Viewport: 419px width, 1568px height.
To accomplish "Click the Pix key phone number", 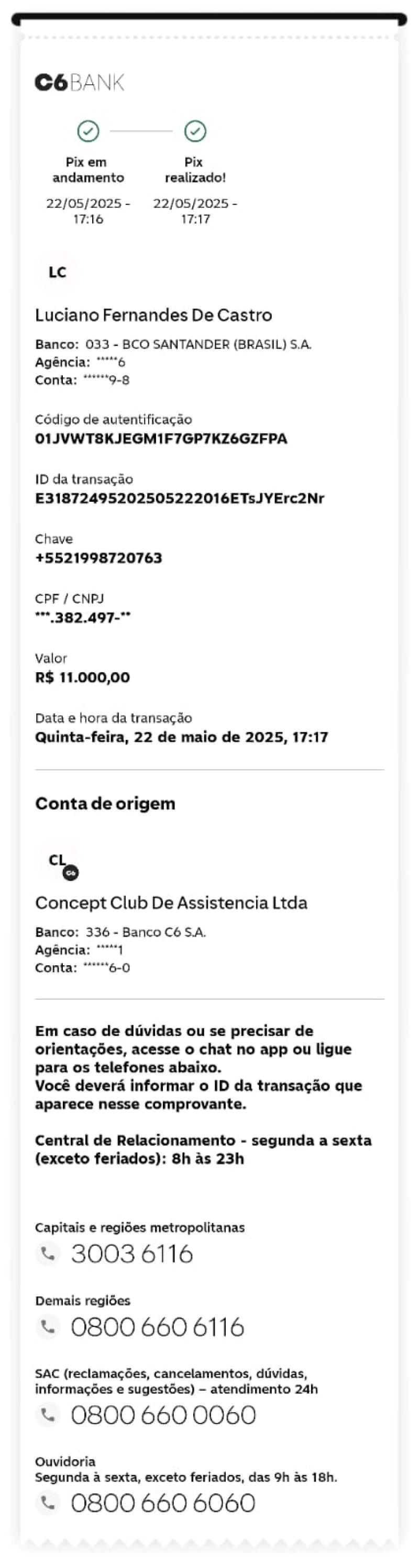I will pos(98,558).
